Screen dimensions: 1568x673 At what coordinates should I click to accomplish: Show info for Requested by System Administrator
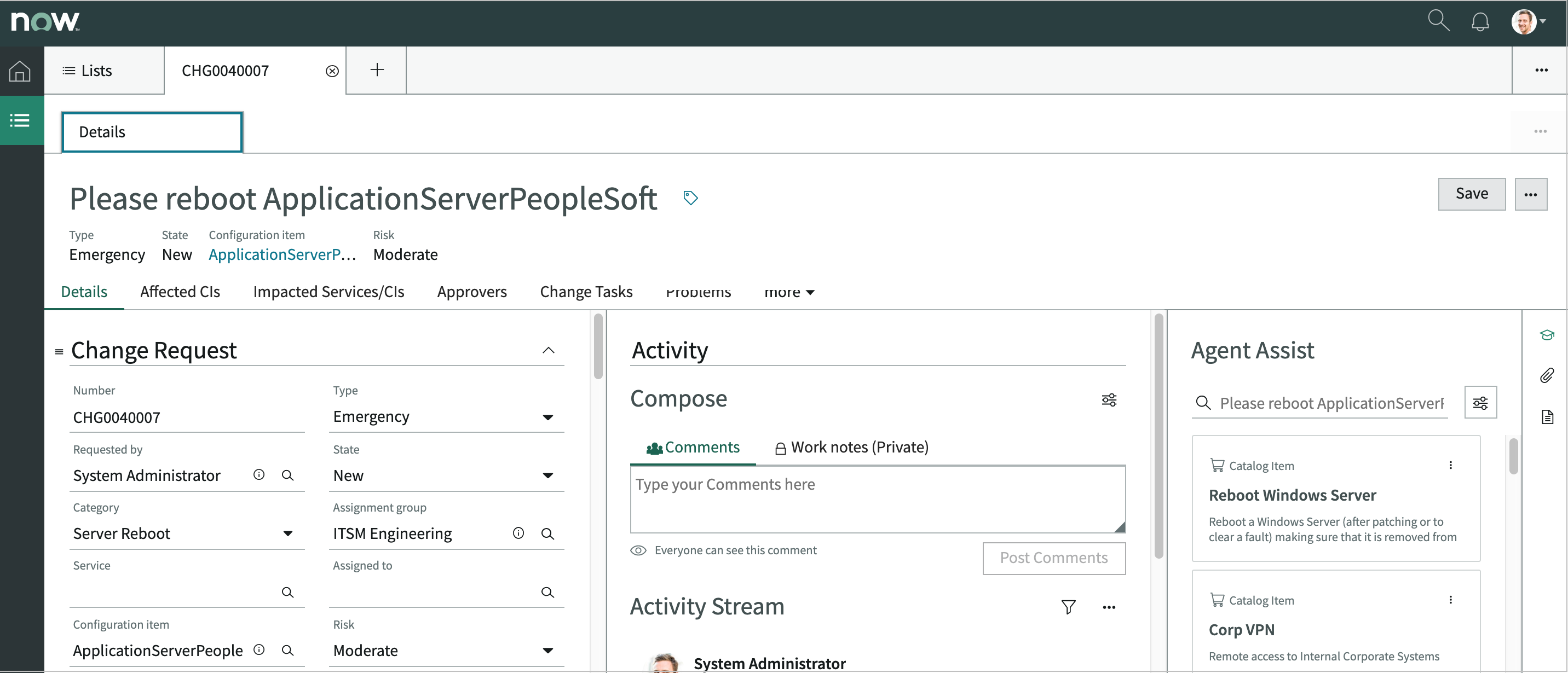pyautogui.click(x=259, y=474)
